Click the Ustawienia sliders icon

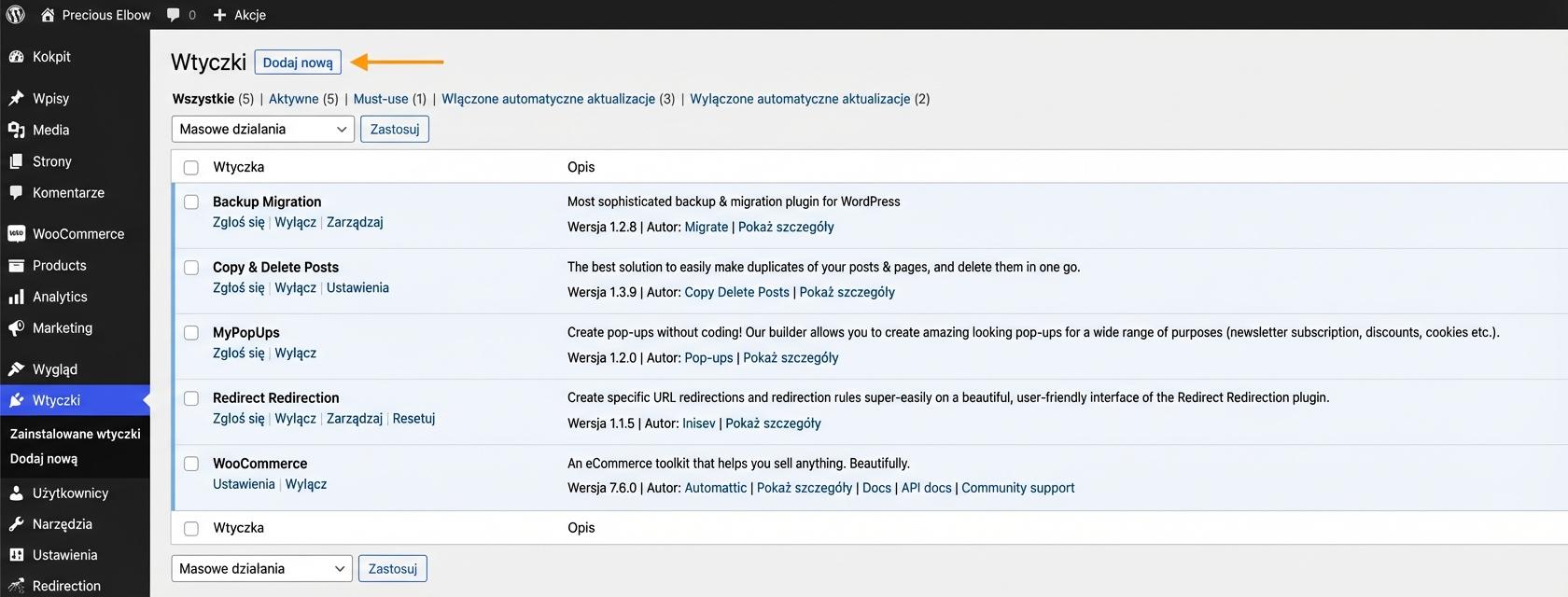click(16, 555)
